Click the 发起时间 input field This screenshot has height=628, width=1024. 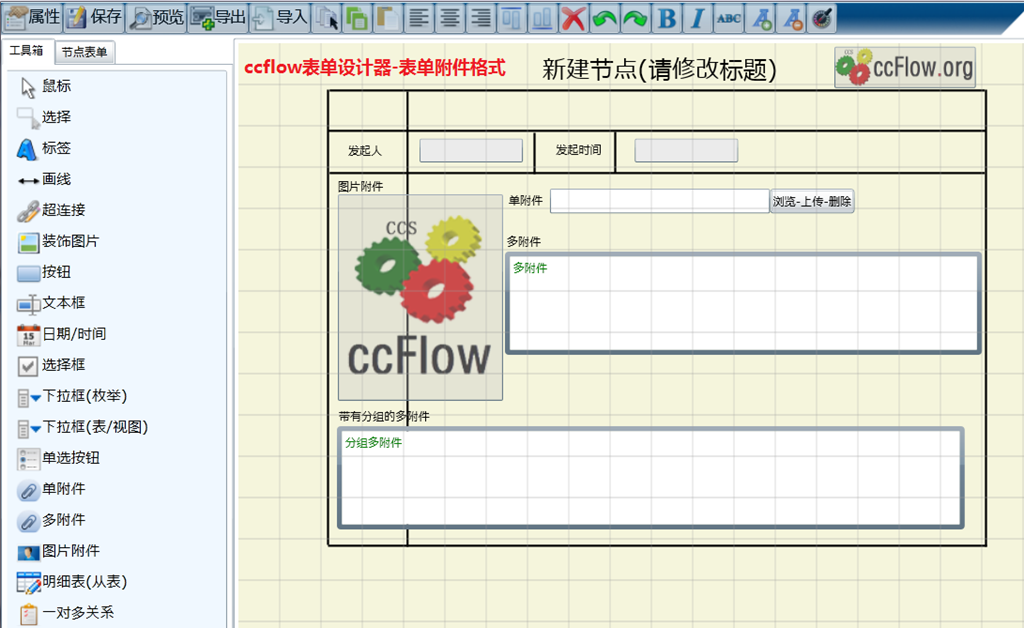click(686, 150)
